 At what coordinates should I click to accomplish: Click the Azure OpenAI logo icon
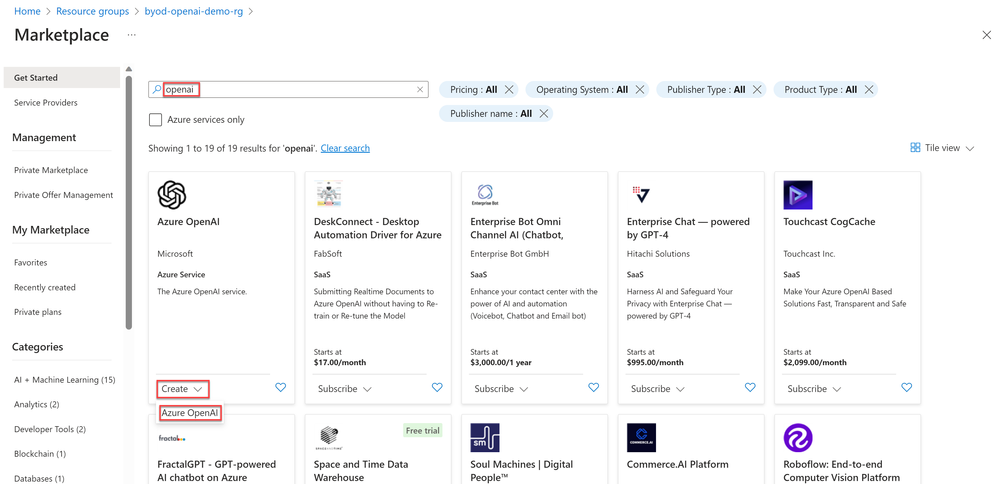(171, 195)
